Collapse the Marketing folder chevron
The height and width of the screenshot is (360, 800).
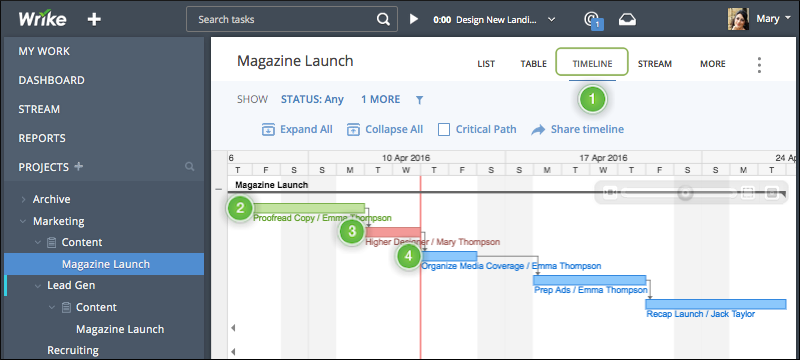pos(23,221)
